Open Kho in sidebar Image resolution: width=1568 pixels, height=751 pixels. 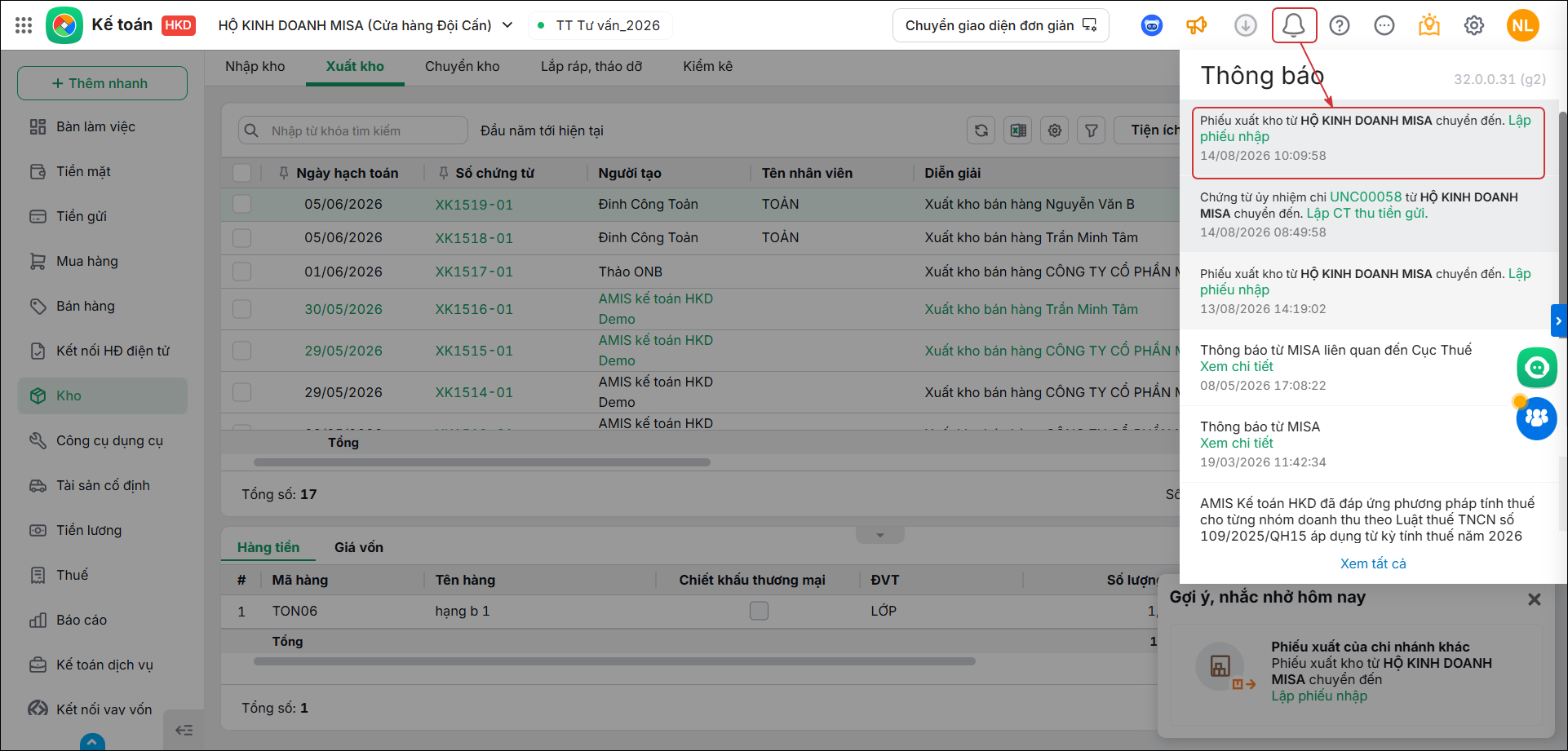coord(103,395)
